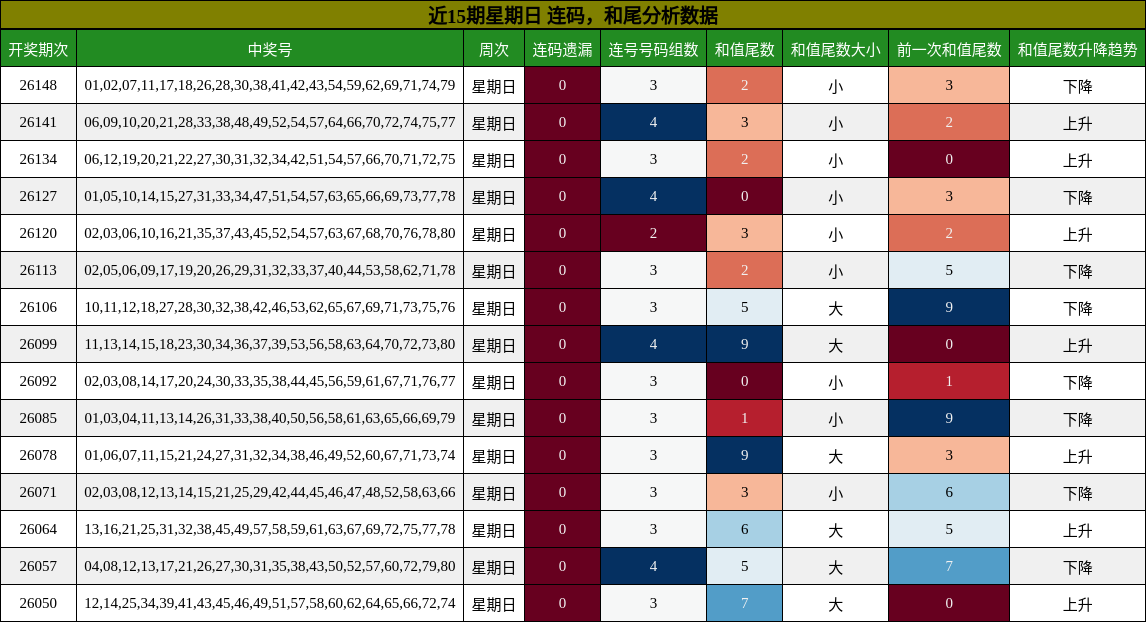The width and height of the screenshot is (1146, 622).
Task: Click 上升 trend in row 26141
Action: (1077, 123)
